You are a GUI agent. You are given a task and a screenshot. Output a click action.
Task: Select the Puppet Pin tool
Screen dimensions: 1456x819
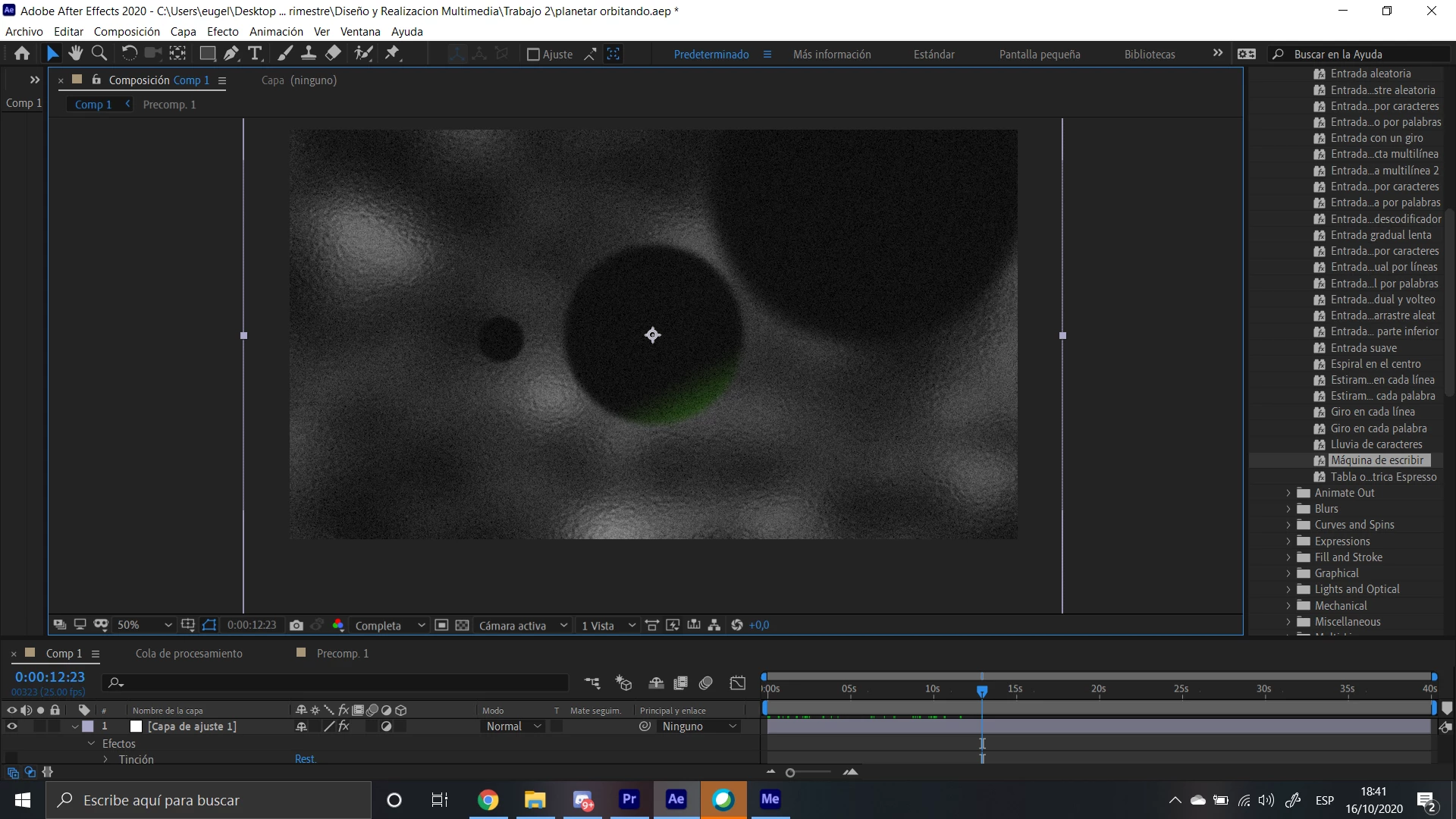click(392, 53)
